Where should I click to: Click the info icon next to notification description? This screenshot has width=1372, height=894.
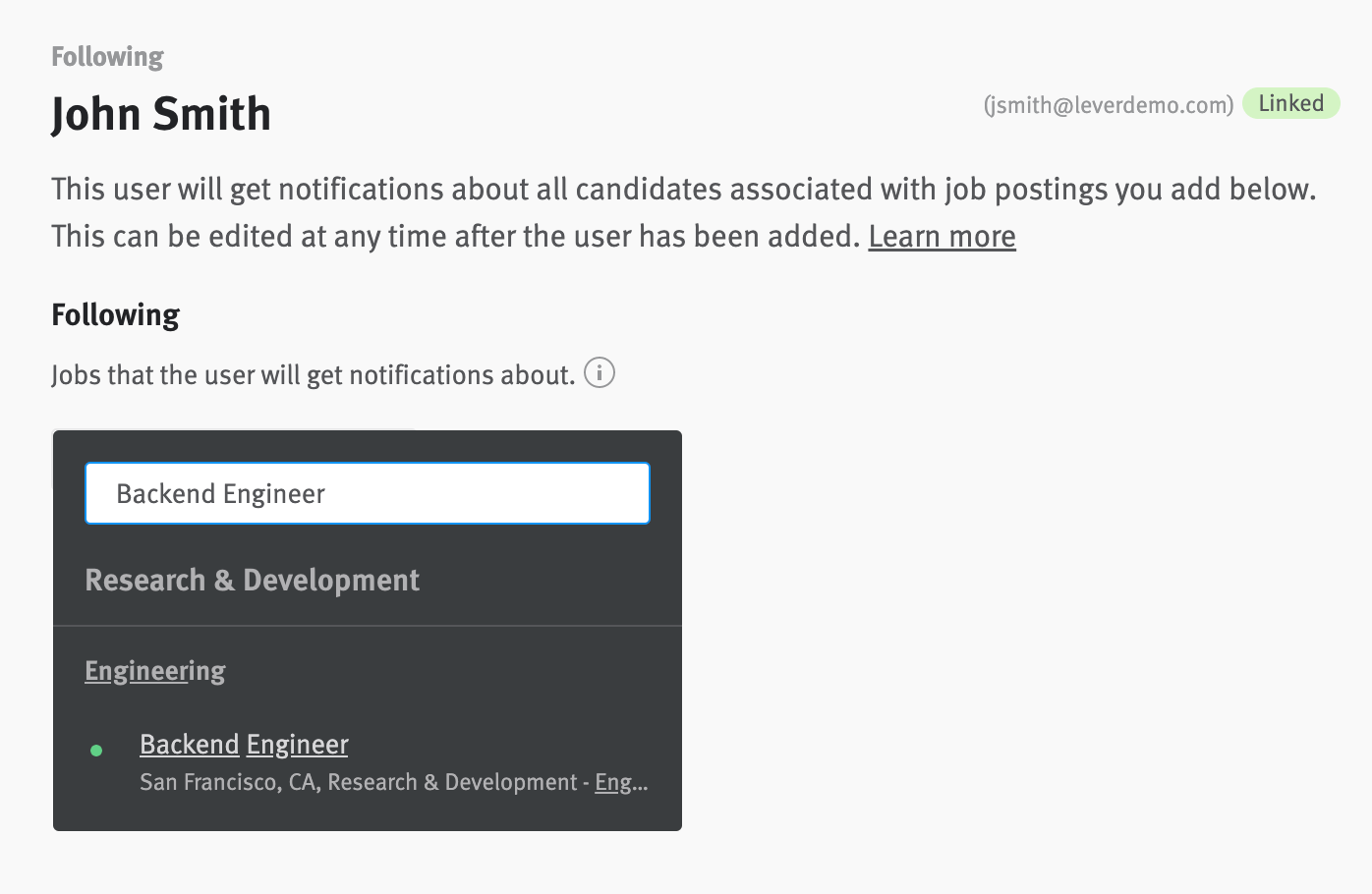[x=600, y=373]
